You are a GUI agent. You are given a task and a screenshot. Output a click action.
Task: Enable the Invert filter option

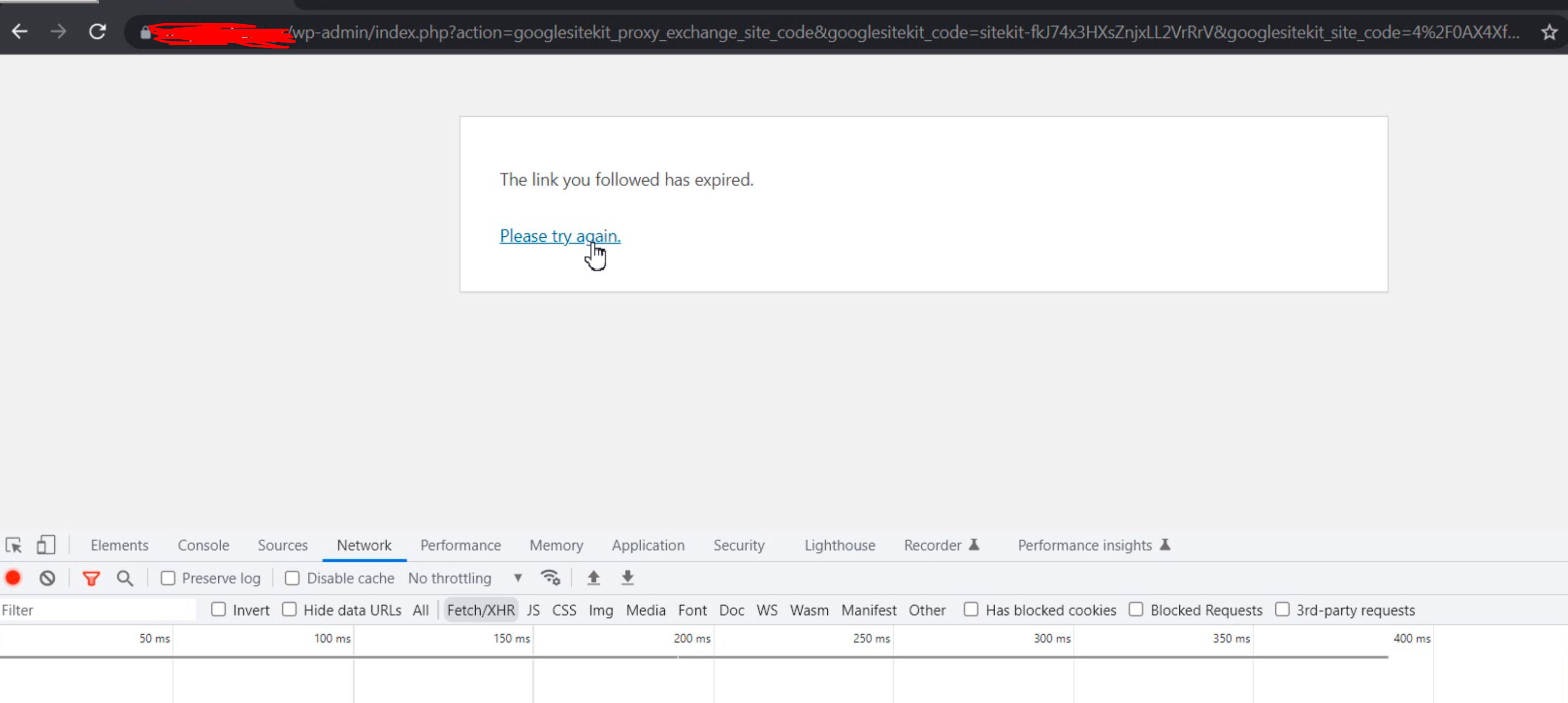[x=219, y=609]
